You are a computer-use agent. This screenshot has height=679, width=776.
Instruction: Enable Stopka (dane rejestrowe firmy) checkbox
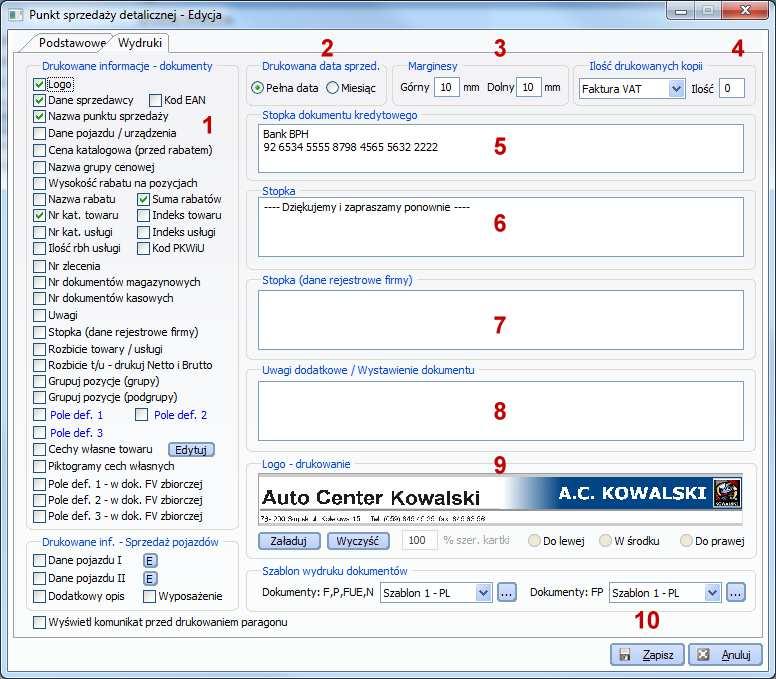(x=40, y=332)
